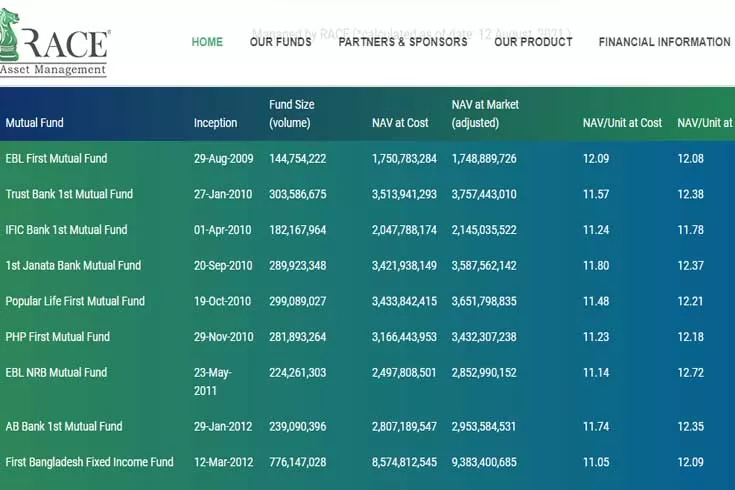Click fund size value 239,090,396
735x490 pixels.
[298, 426]
